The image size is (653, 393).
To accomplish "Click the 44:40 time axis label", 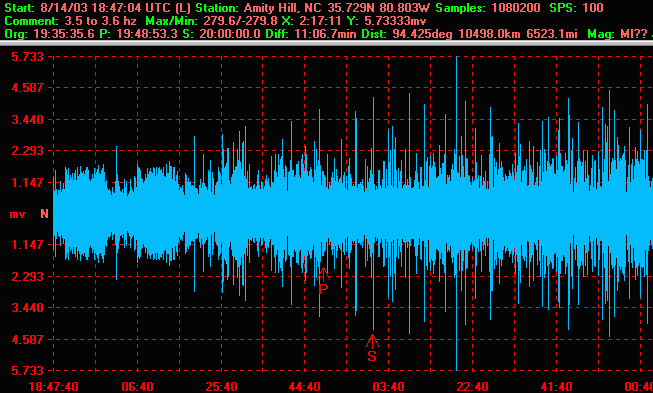I will click(305, 387).
